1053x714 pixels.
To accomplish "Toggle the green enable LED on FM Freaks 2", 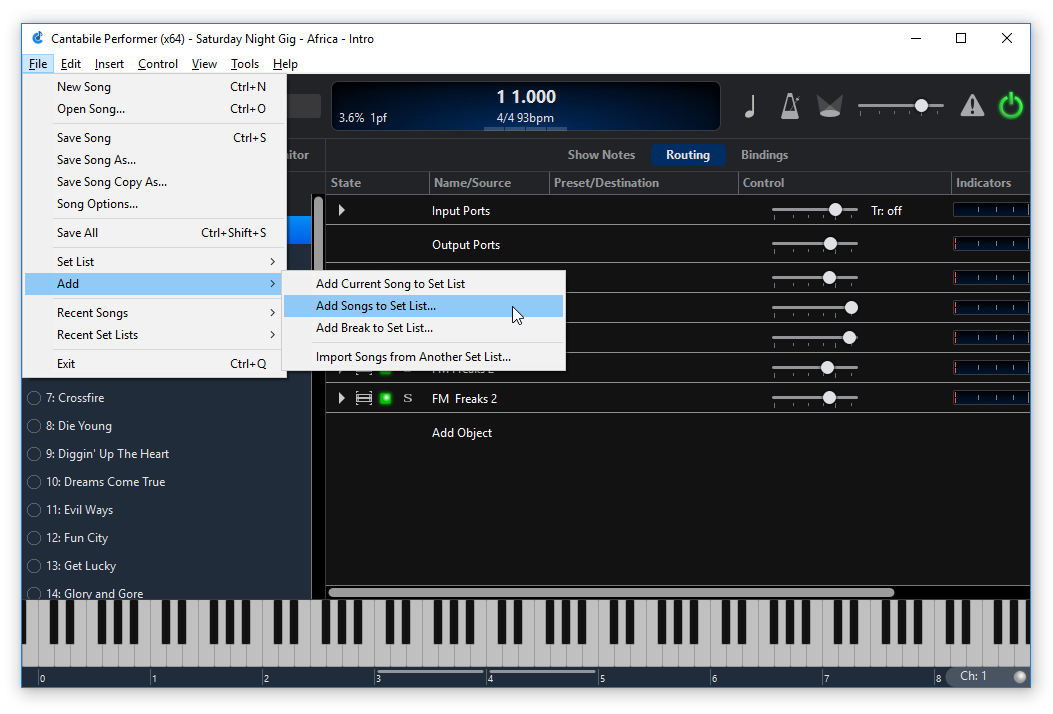I will (385, 398).
